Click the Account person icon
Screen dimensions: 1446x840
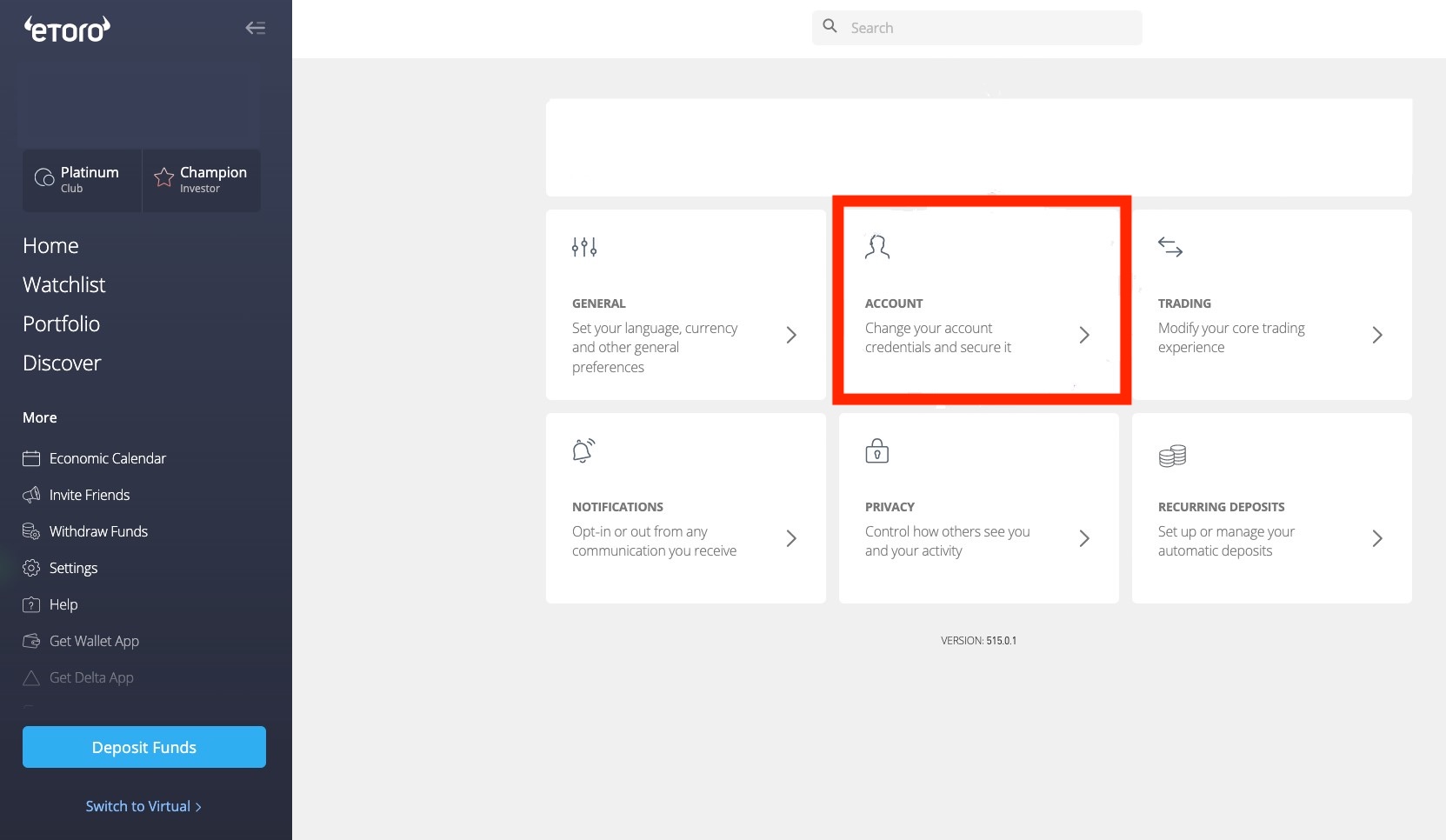pos(877,247)
